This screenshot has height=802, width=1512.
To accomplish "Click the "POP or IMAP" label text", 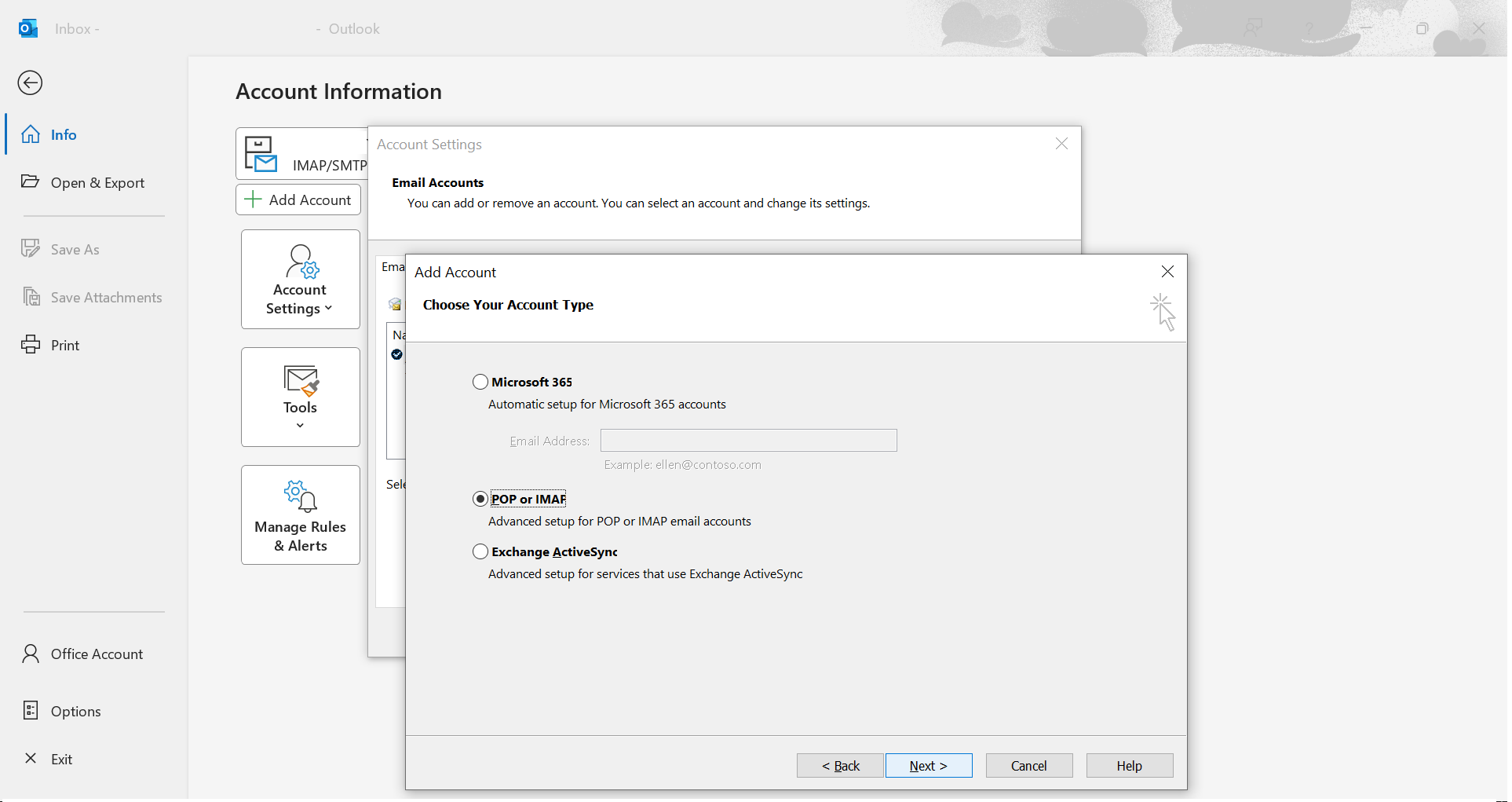I will coord(528,499).
